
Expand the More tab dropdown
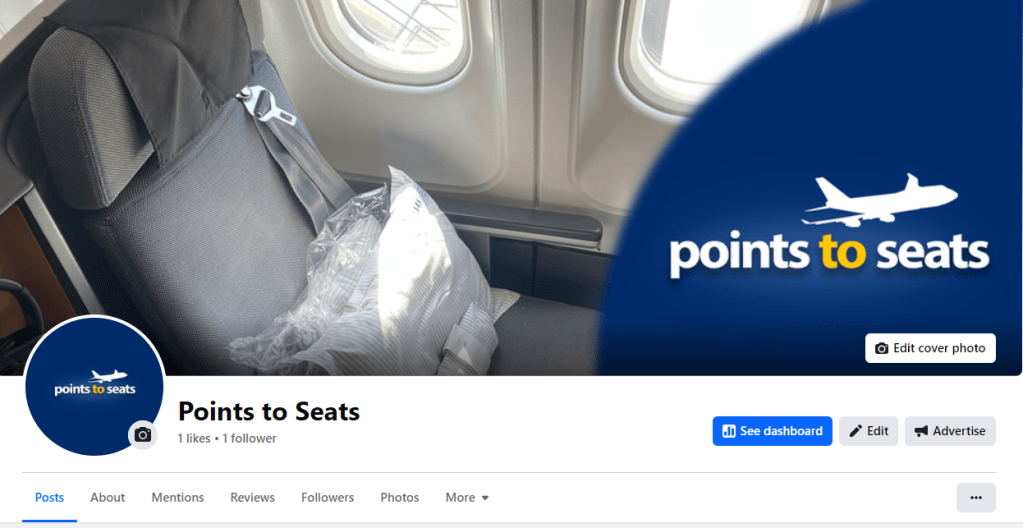coord(467,497)
